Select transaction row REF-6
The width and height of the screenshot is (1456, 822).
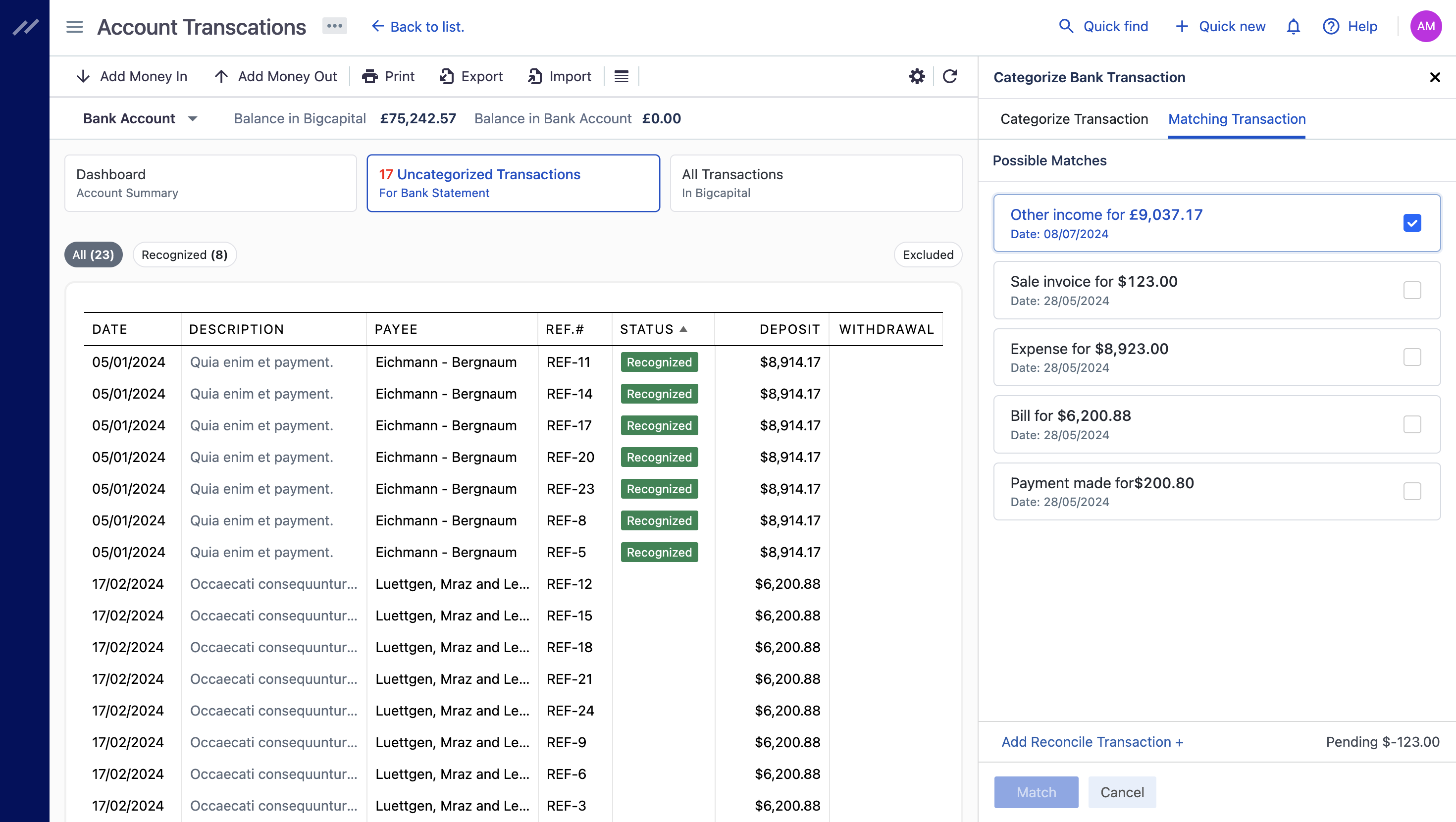[513, 773]
